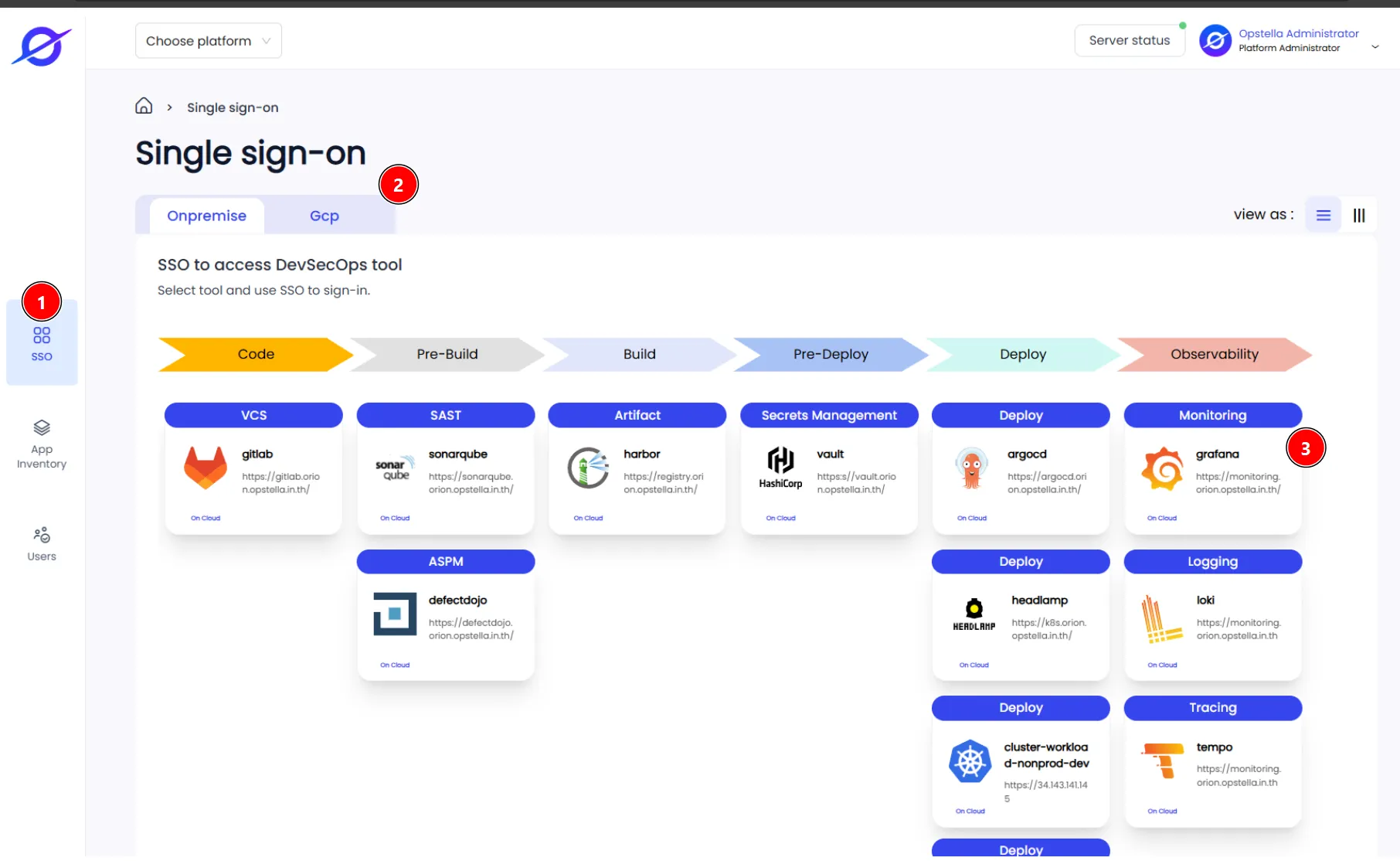Image resolution: width=1400 pixels, height=861 pixels.
Task: Open the gitlab tool card
Action: [253, 480]
